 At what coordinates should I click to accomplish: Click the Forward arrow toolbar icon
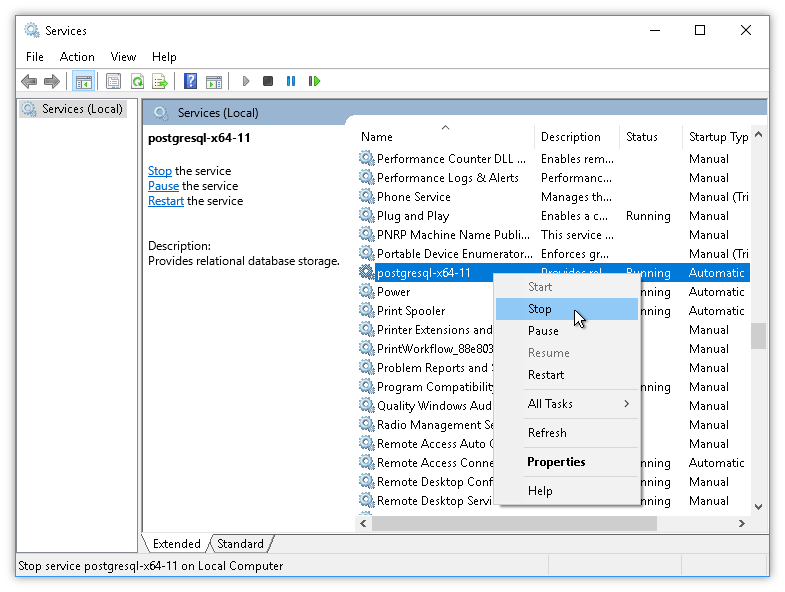pos(52,81)
